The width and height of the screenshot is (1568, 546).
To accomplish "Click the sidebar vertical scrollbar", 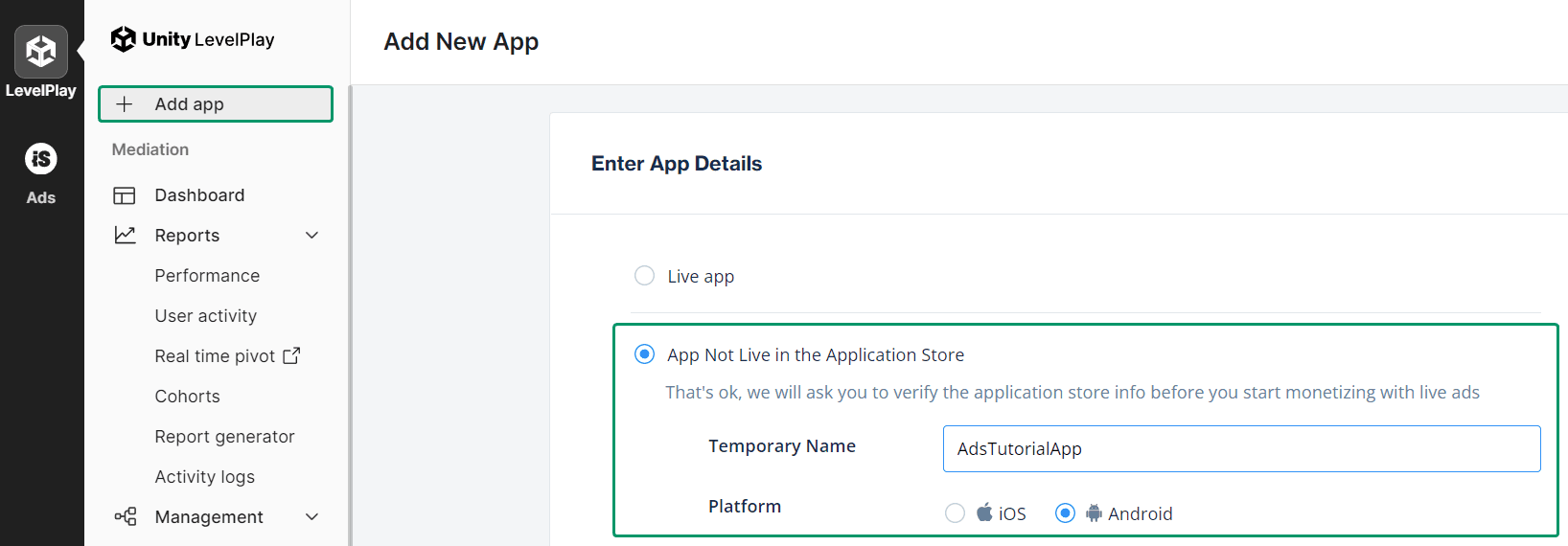I will pos(350,315).
